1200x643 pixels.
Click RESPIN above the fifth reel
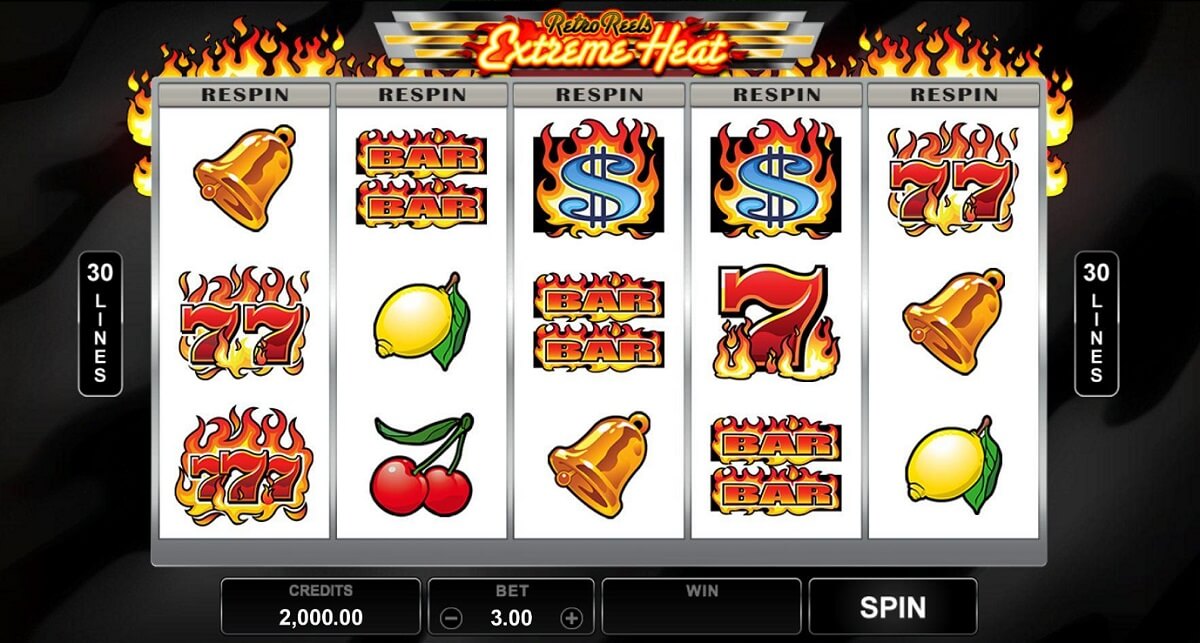click(953, 95)
